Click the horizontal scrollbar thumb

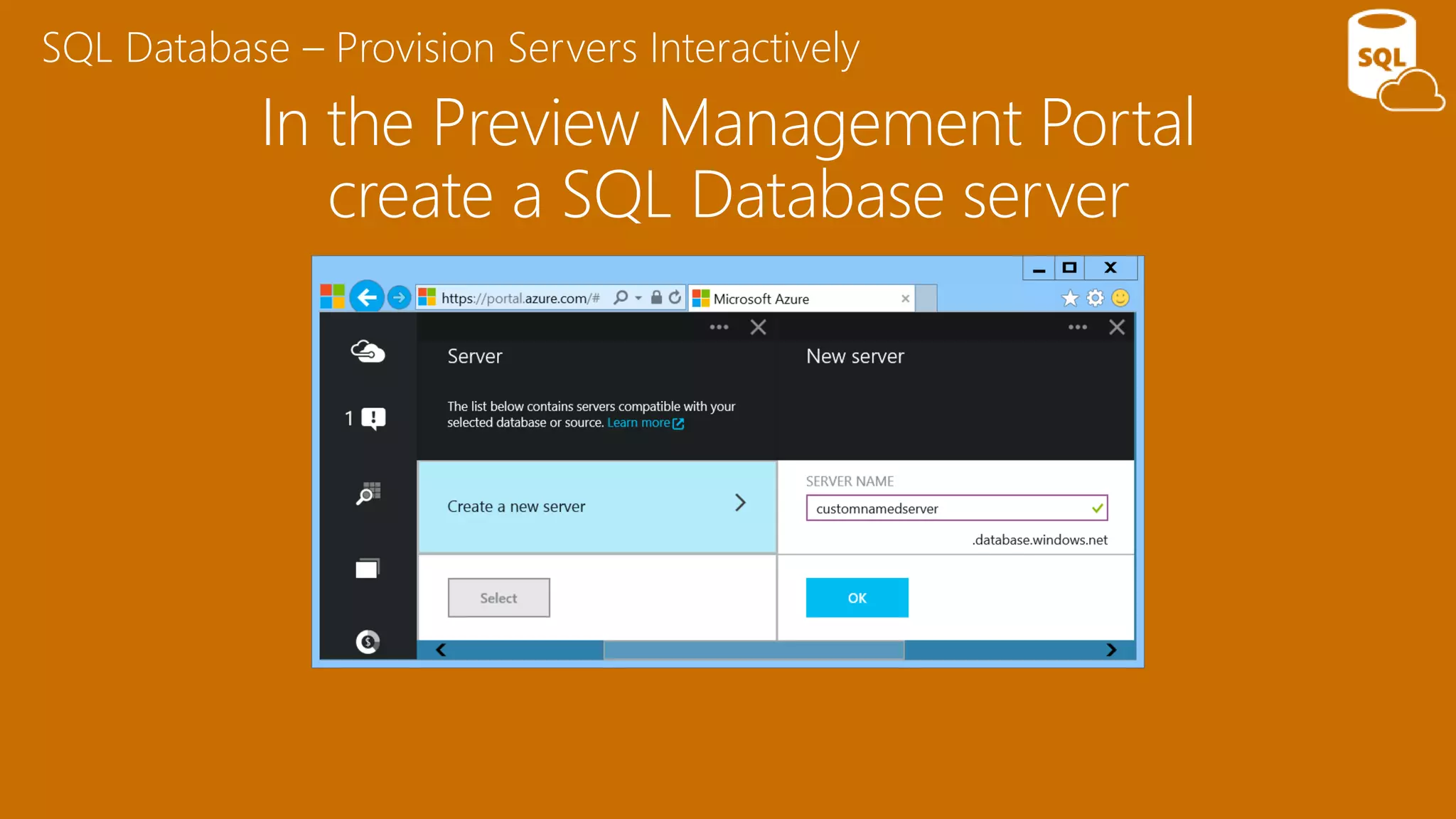click(x=754, y=650)
